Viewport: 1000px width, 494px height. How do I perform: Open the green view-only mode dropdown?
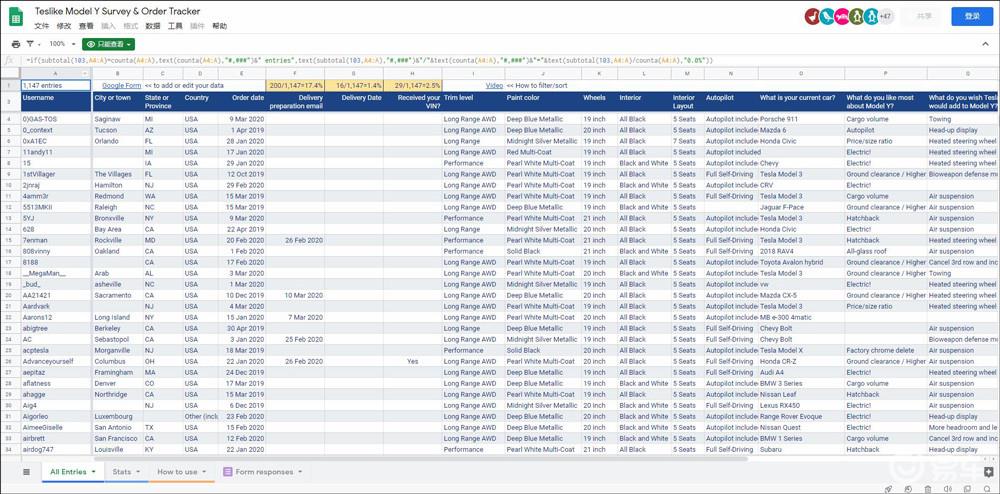point(108,44)
